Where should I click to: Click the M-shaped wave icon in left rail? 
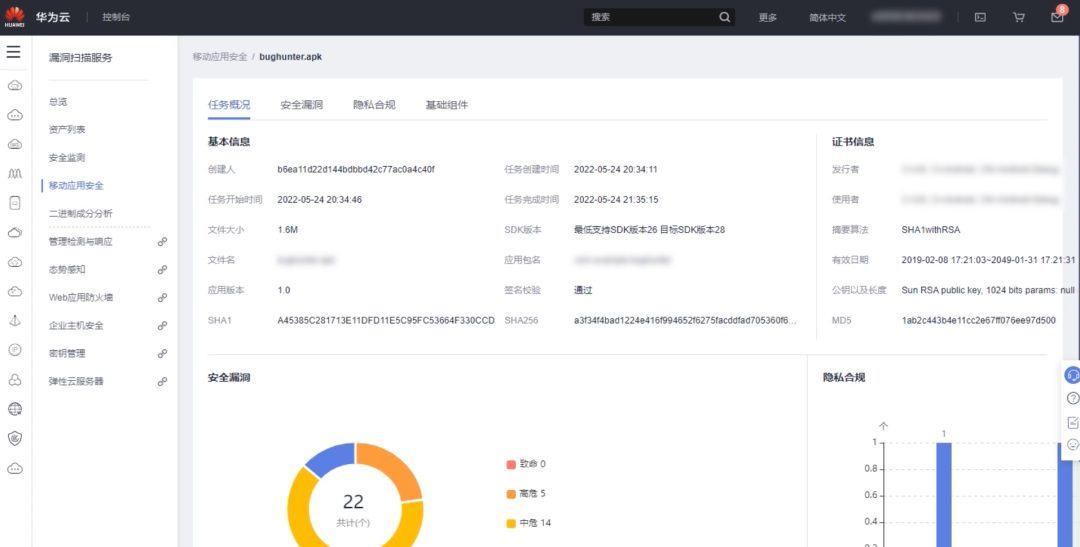tap(14, 174)
